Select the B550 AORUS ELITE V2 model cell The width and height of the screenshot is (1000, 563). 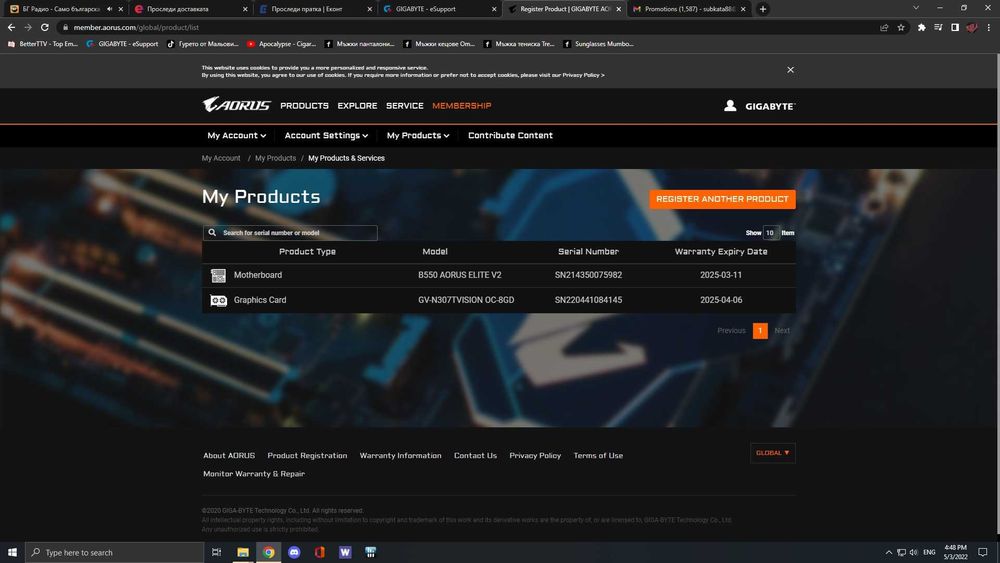coord(460,275)
